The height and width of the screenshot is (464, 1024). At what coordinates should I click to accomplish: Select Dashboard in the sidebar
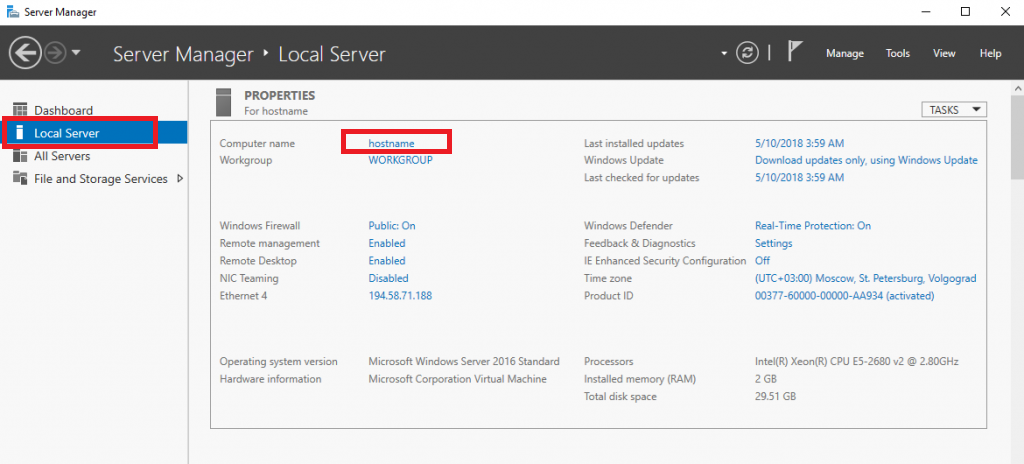(63, 110)
